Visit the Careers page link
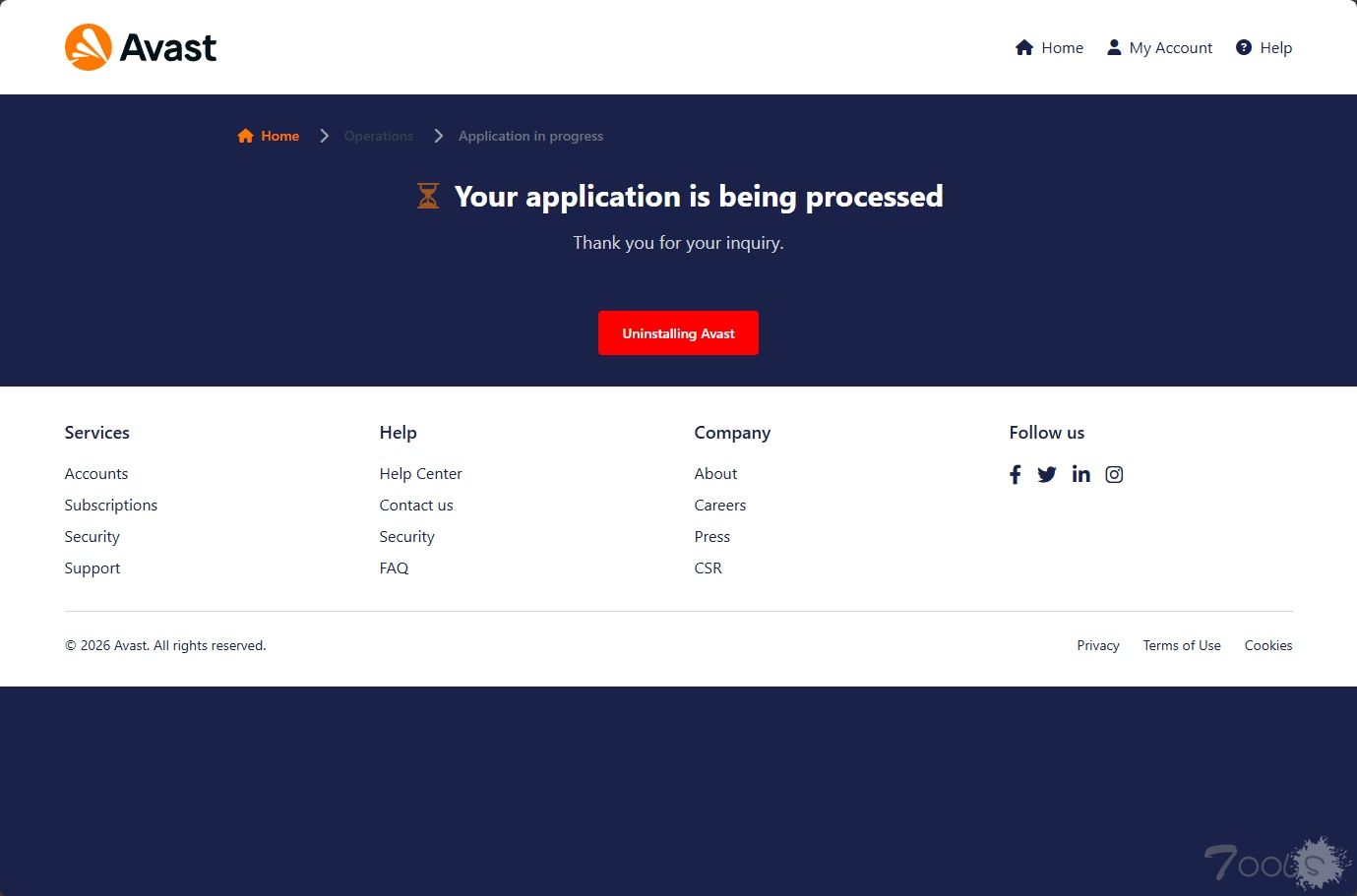 pyautogui.click(x=720, y=506)
